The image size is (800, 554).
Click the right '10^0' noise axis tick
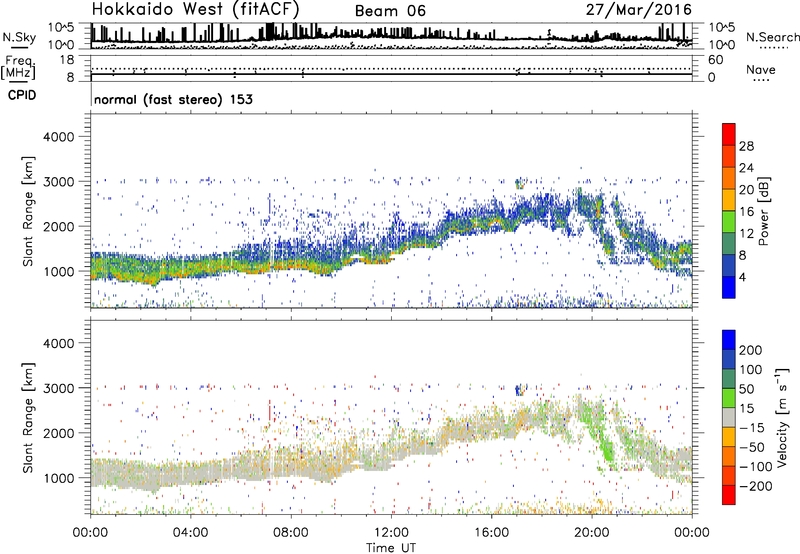[721, 45]
